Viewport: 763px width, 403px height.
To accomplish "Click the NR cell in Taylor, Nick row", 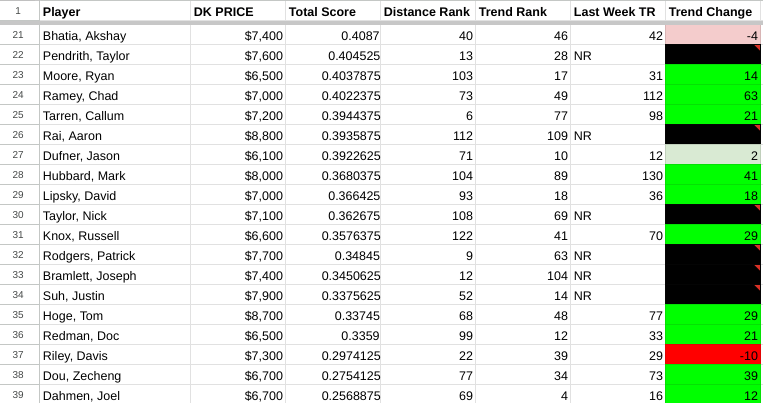I will click(618, 215).
